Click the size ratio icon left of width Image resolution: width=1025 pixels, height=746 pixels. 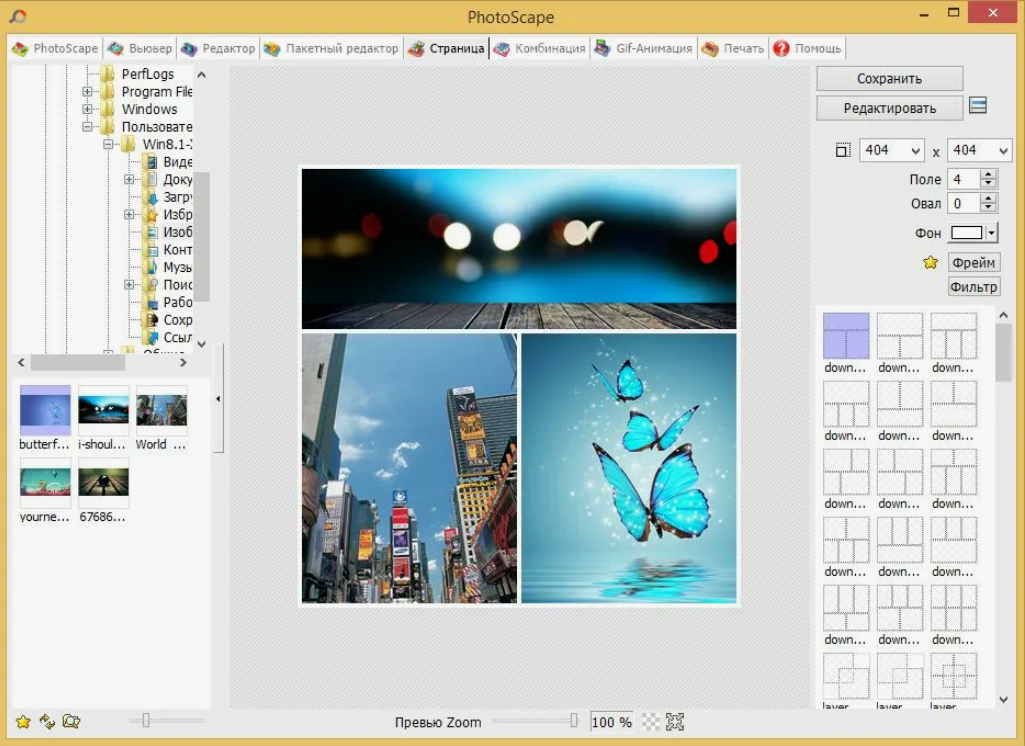(x=843, y=150)
